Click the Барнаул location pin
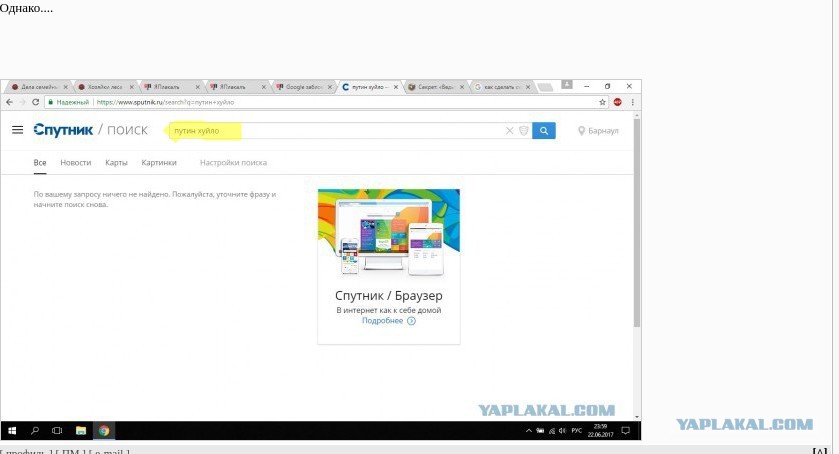Image resolution: width=839 pixels, height=454 pixels. pyautogui.click(x=581, y=131)
